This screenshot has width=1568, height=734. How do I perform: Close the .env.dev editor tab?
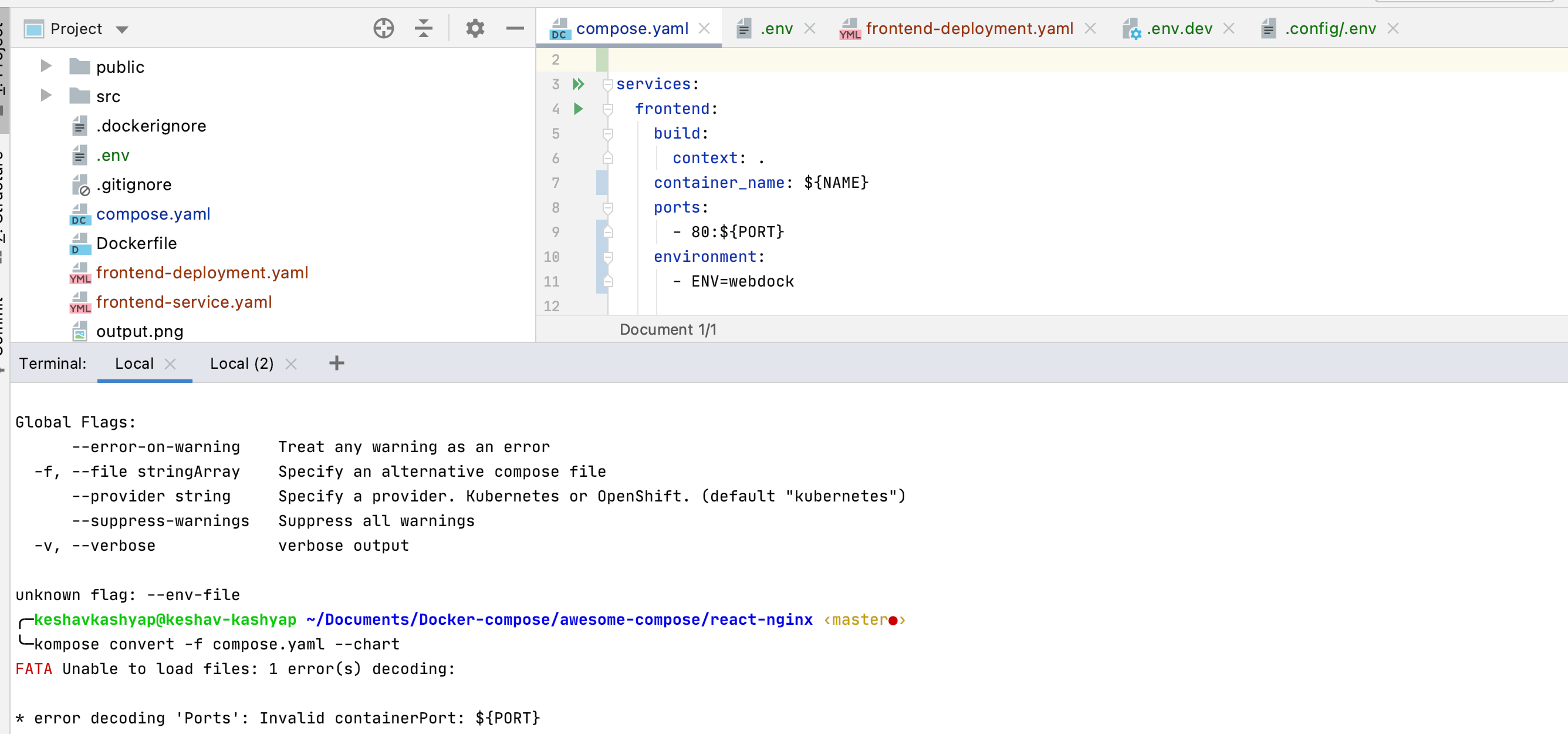pyautogui.click(x=1230, y=28)
